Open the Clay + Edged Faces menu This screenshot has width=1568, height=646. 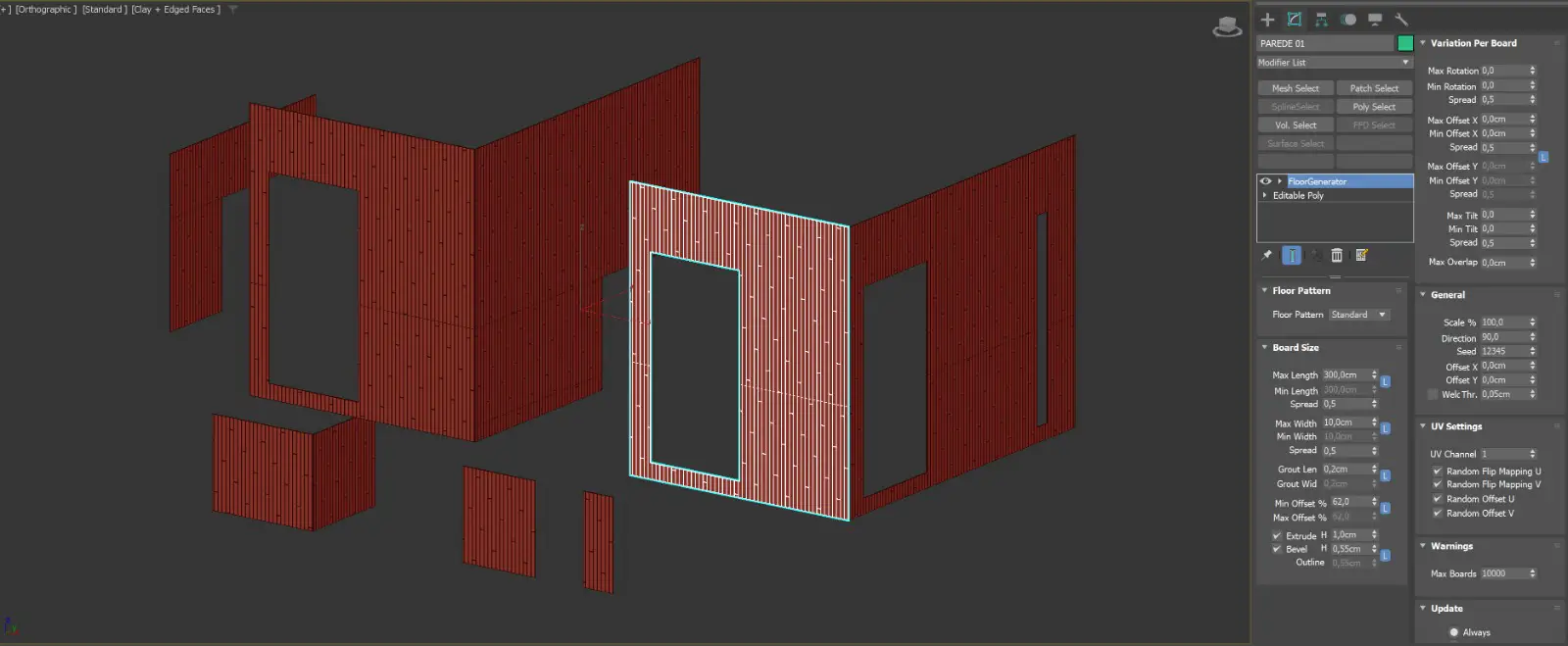pos(176,9)
